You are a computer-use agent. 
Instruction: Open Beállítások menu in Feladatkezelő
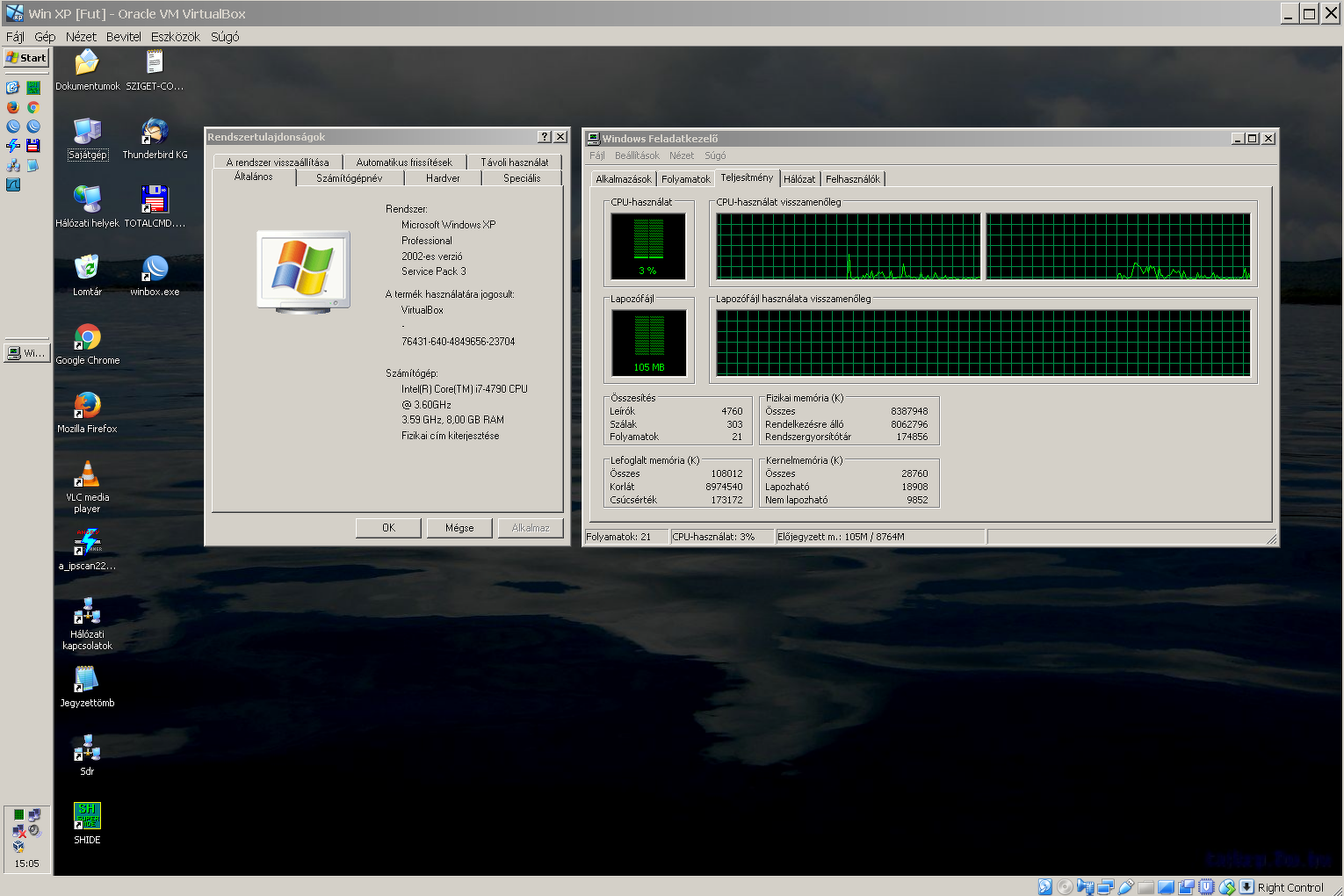pos(637,155)
